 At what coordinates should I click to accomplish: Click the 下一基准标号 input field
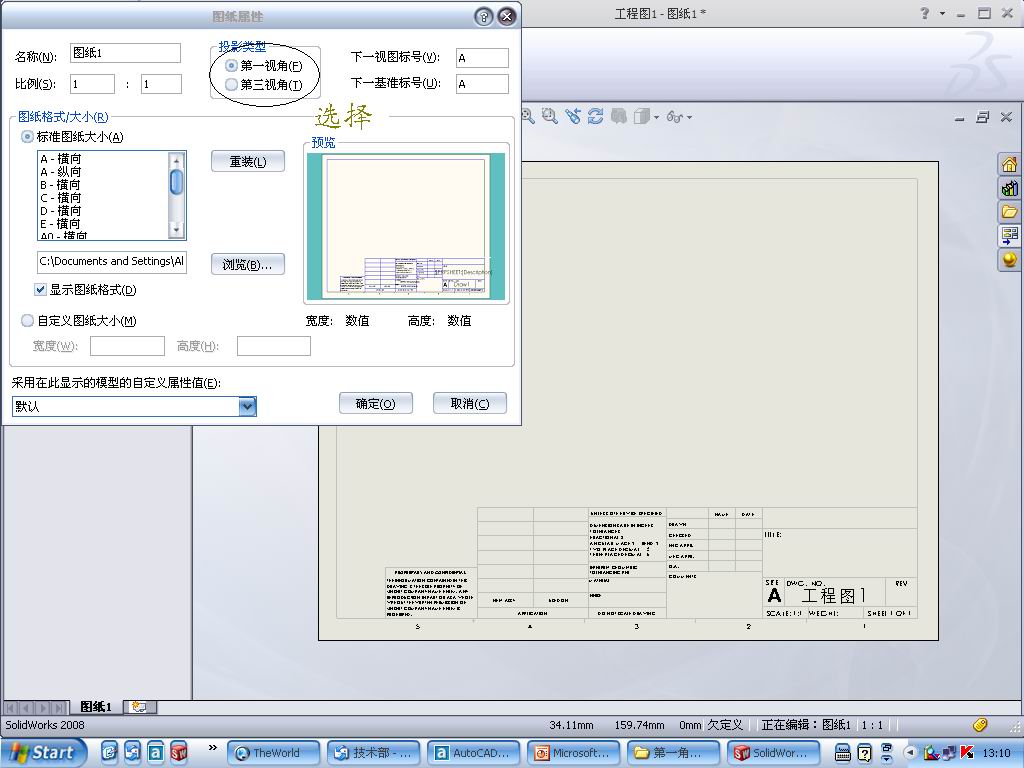coord(482,84)
